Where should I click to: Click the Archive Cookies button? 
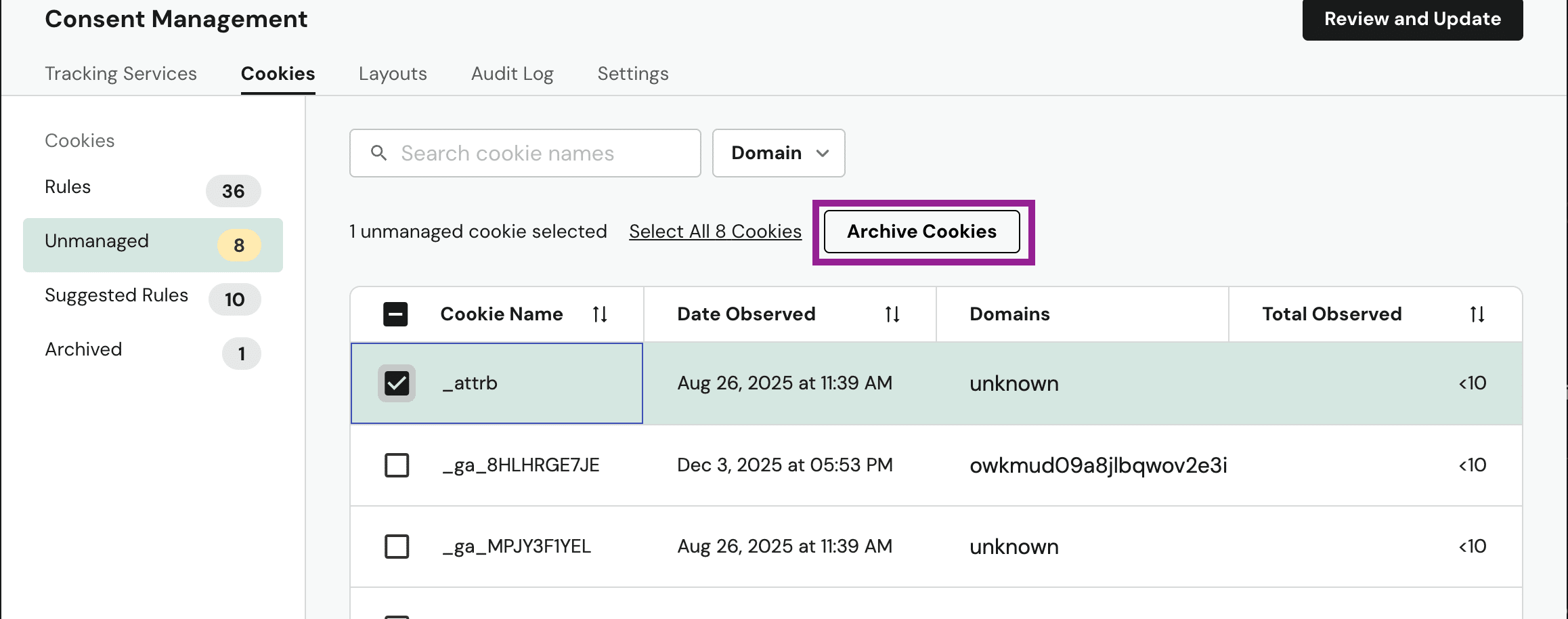921,232
